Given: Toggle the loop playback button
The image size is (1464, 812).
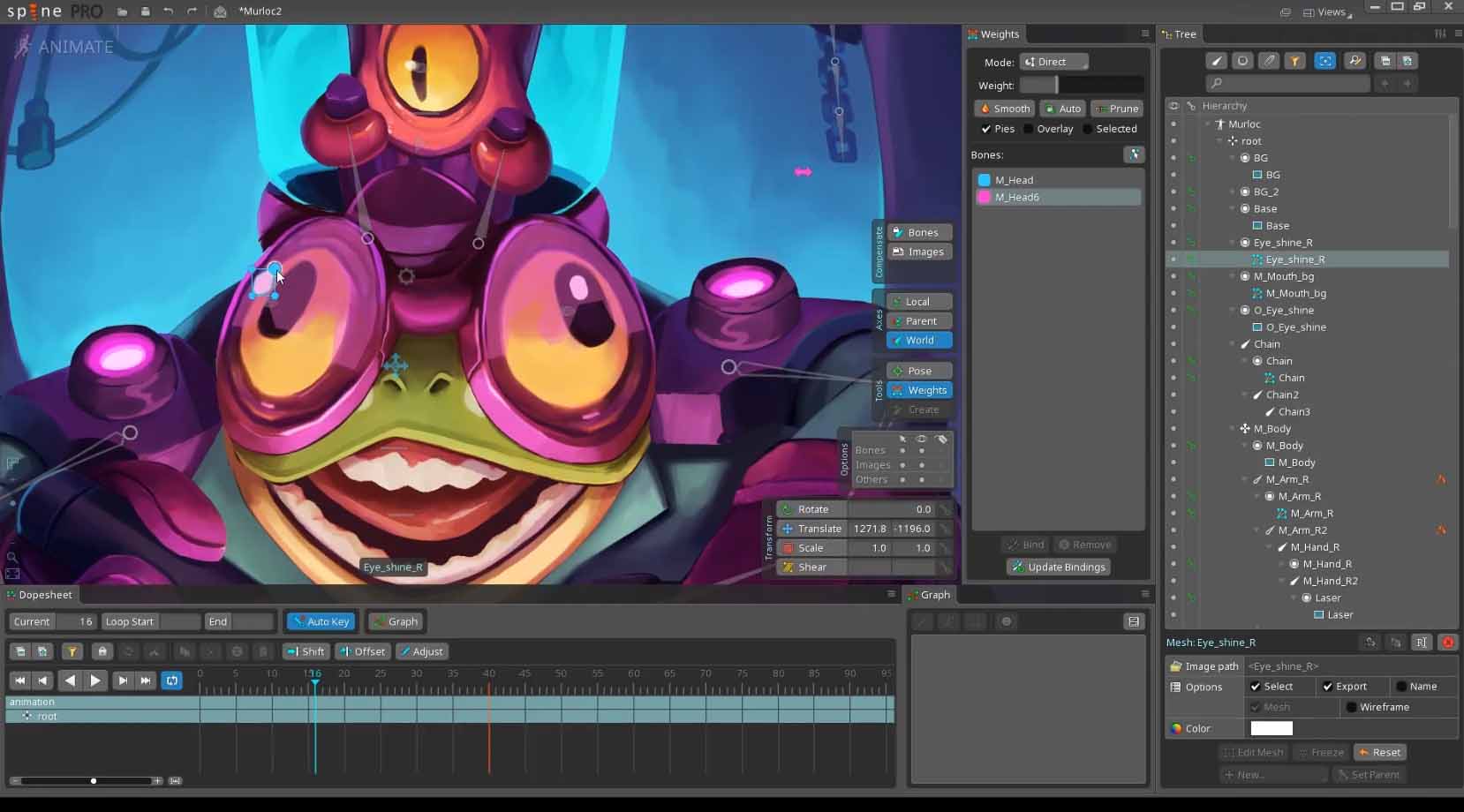Looking at the screenshot, I should (172, 680).
